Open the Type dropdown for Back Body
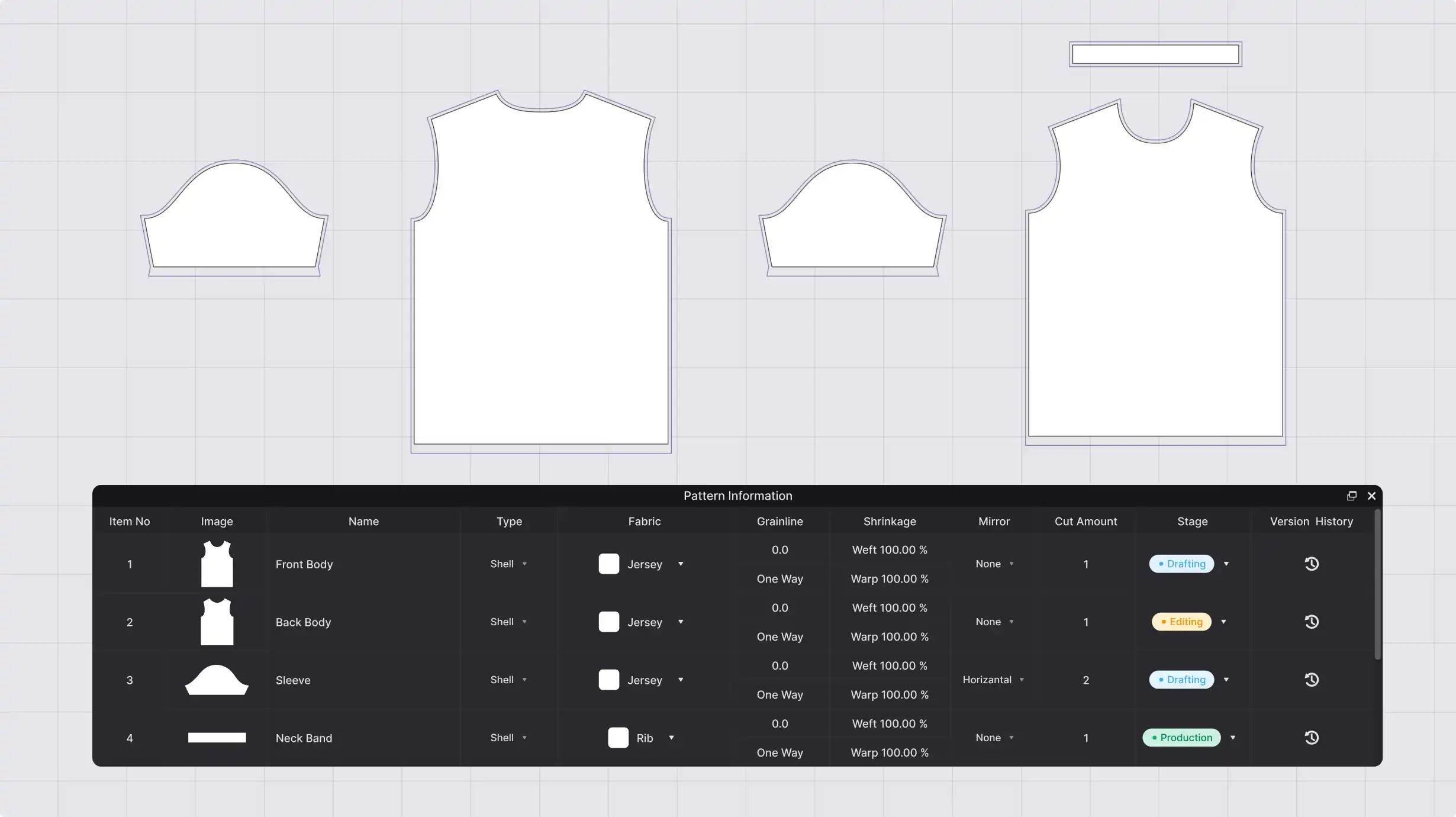This screenshot has width=1456, height=817. pyautogui.click(x=508, y=622)
